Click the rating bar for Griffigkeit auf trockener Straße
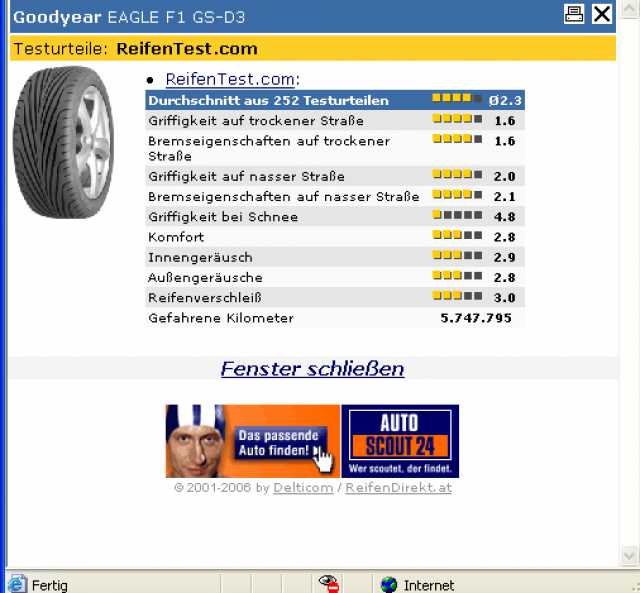 point(457,119)
